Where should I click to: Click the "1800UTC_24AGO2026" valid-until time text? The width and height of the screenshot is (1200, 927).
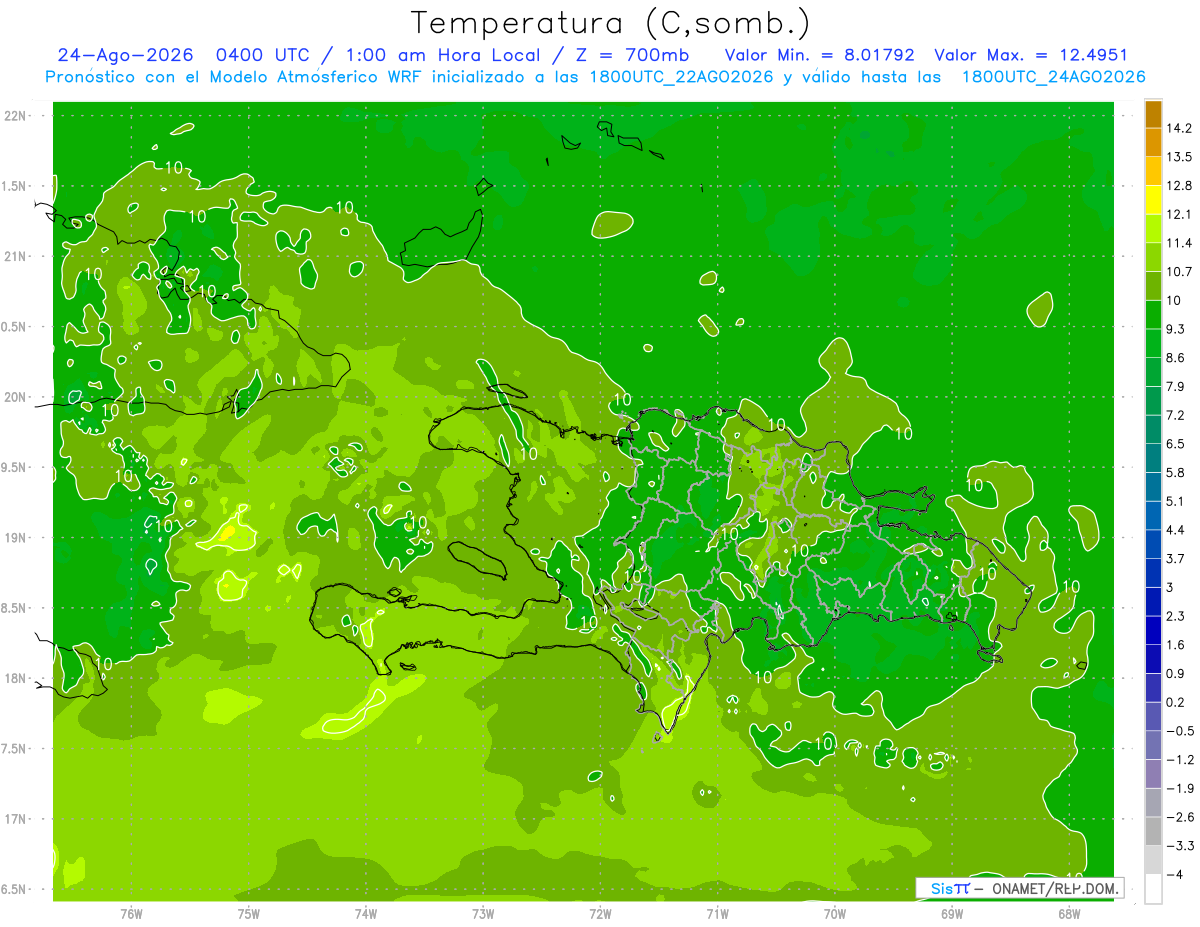pos(1053,77)
